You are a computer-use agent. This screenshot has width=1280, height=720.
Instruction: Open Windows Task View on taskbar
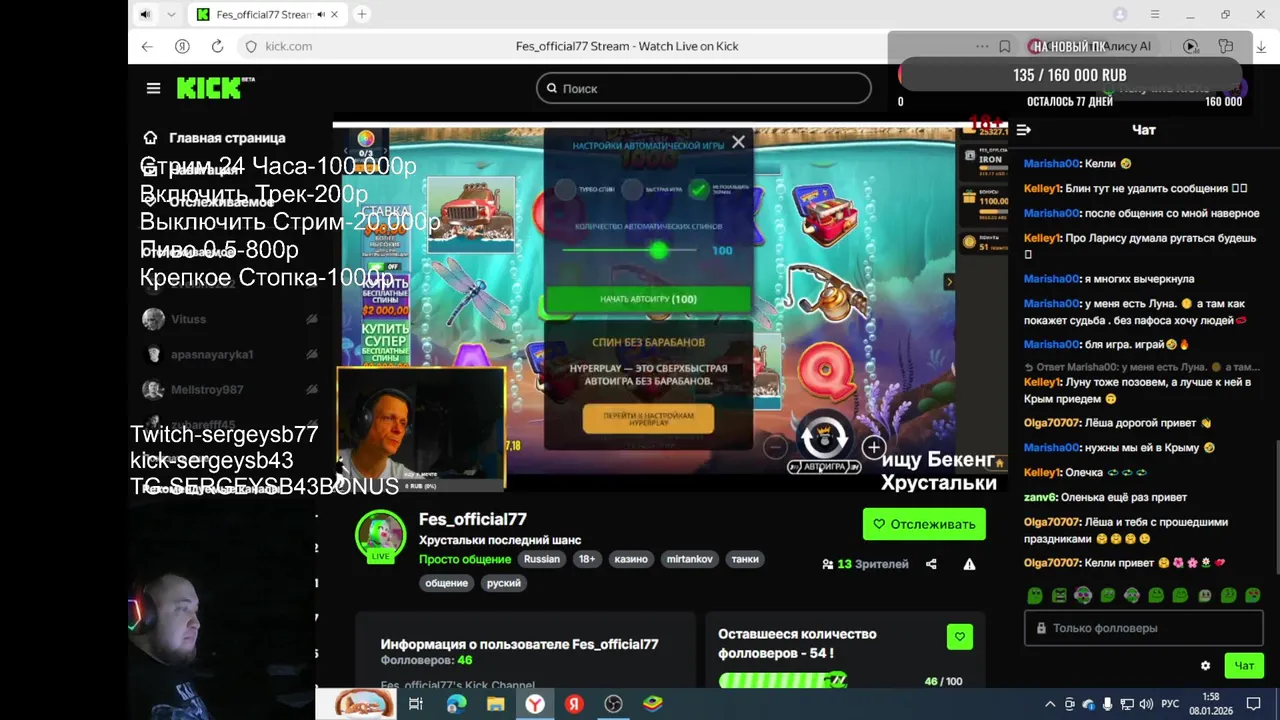[x=415, y=704]
